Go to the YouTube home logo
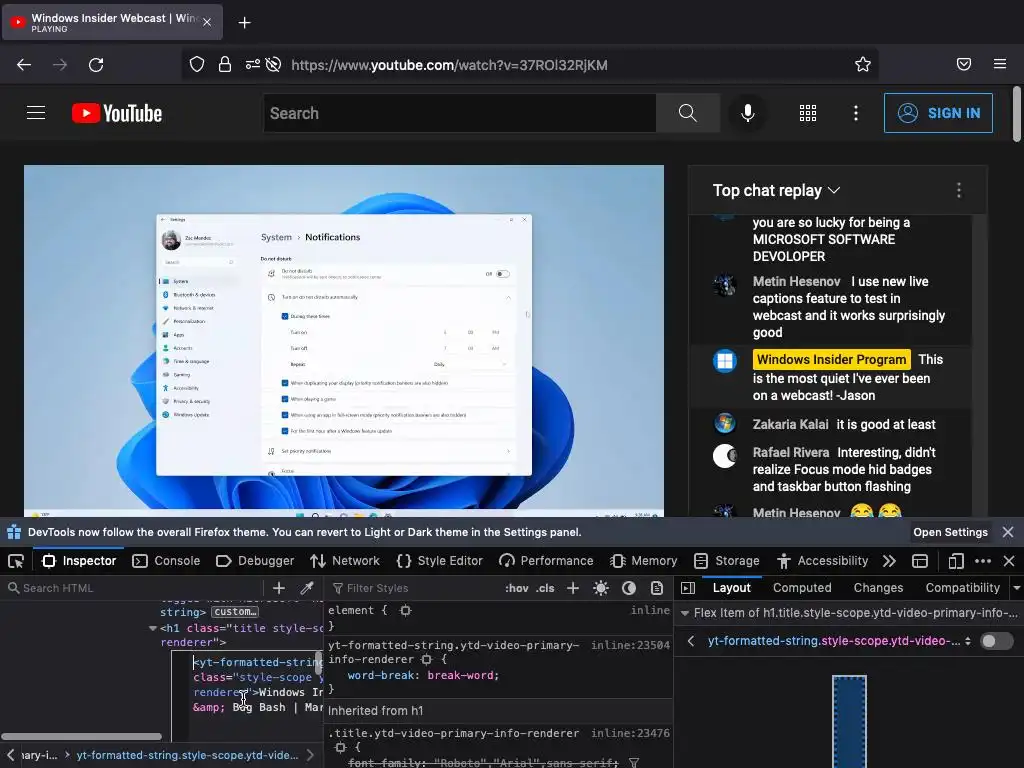 [117, 113]
